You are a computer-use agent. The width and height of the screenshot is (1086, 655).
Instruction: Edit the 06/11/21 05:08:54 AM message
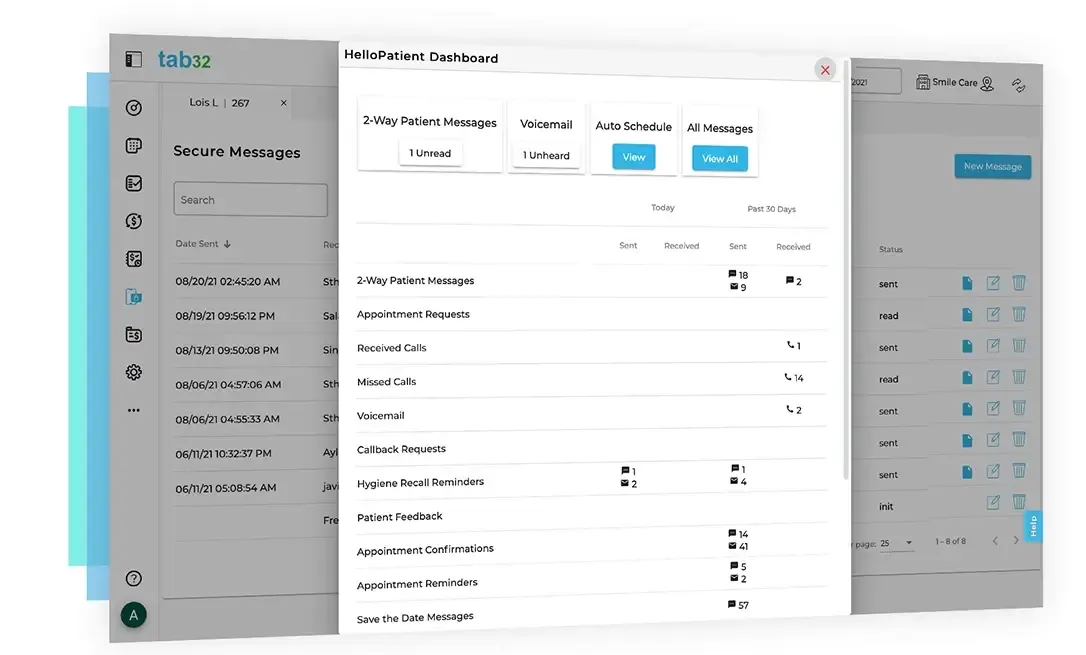pos(993,472)
